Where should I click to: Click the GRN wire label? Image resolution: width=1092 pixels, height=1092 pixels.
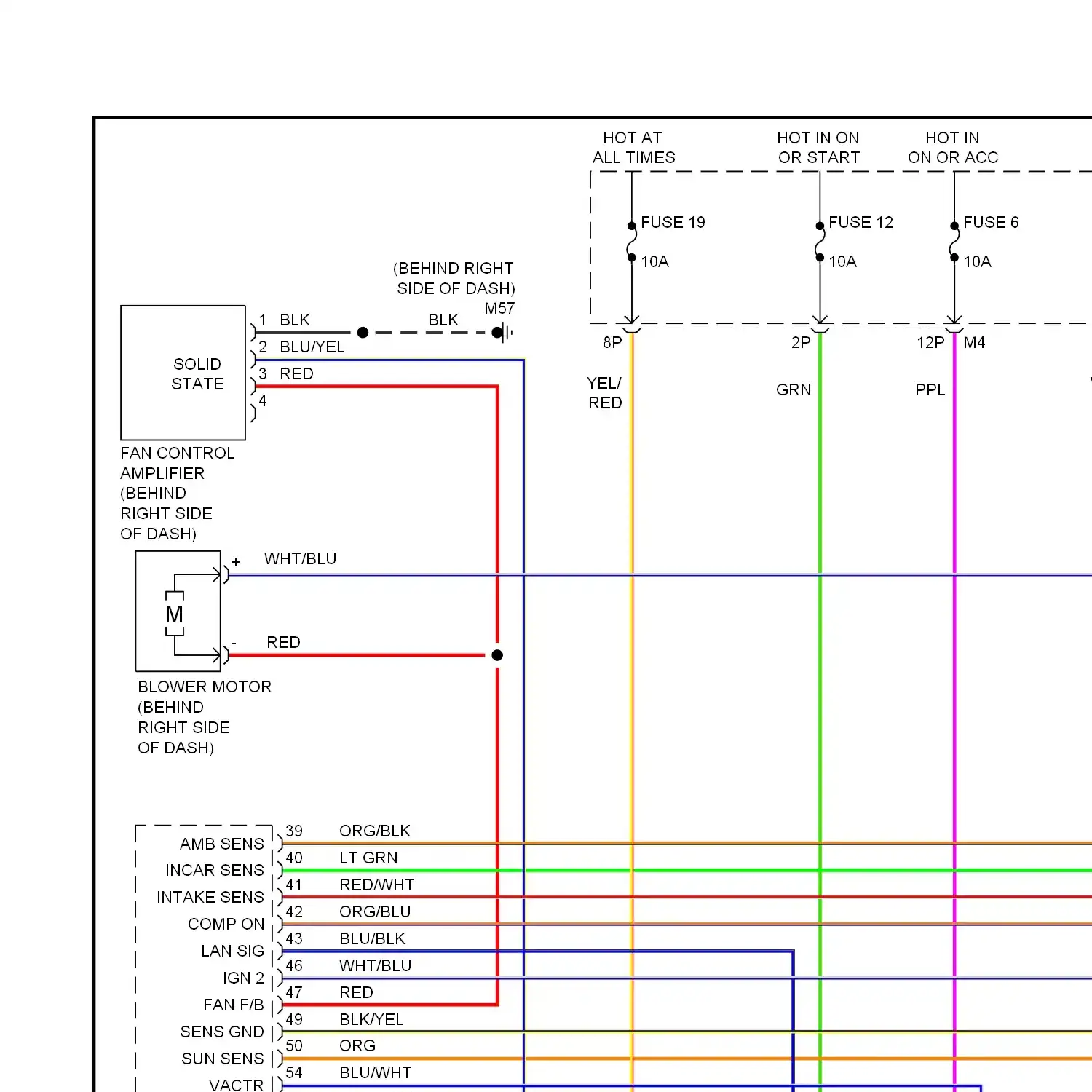(794, 390)
